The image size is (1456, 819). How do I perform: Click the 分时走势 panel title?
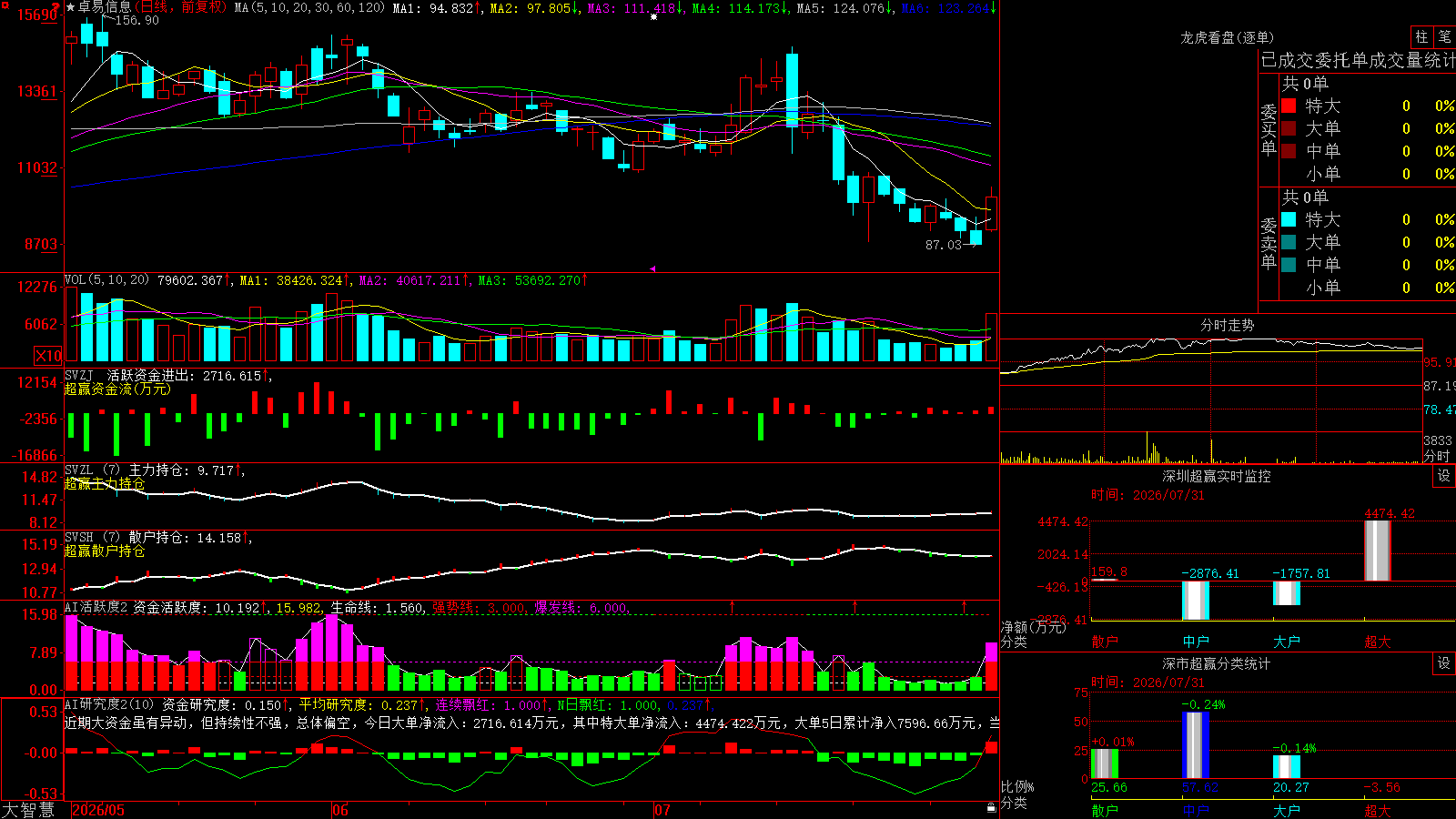point(1227,325)
